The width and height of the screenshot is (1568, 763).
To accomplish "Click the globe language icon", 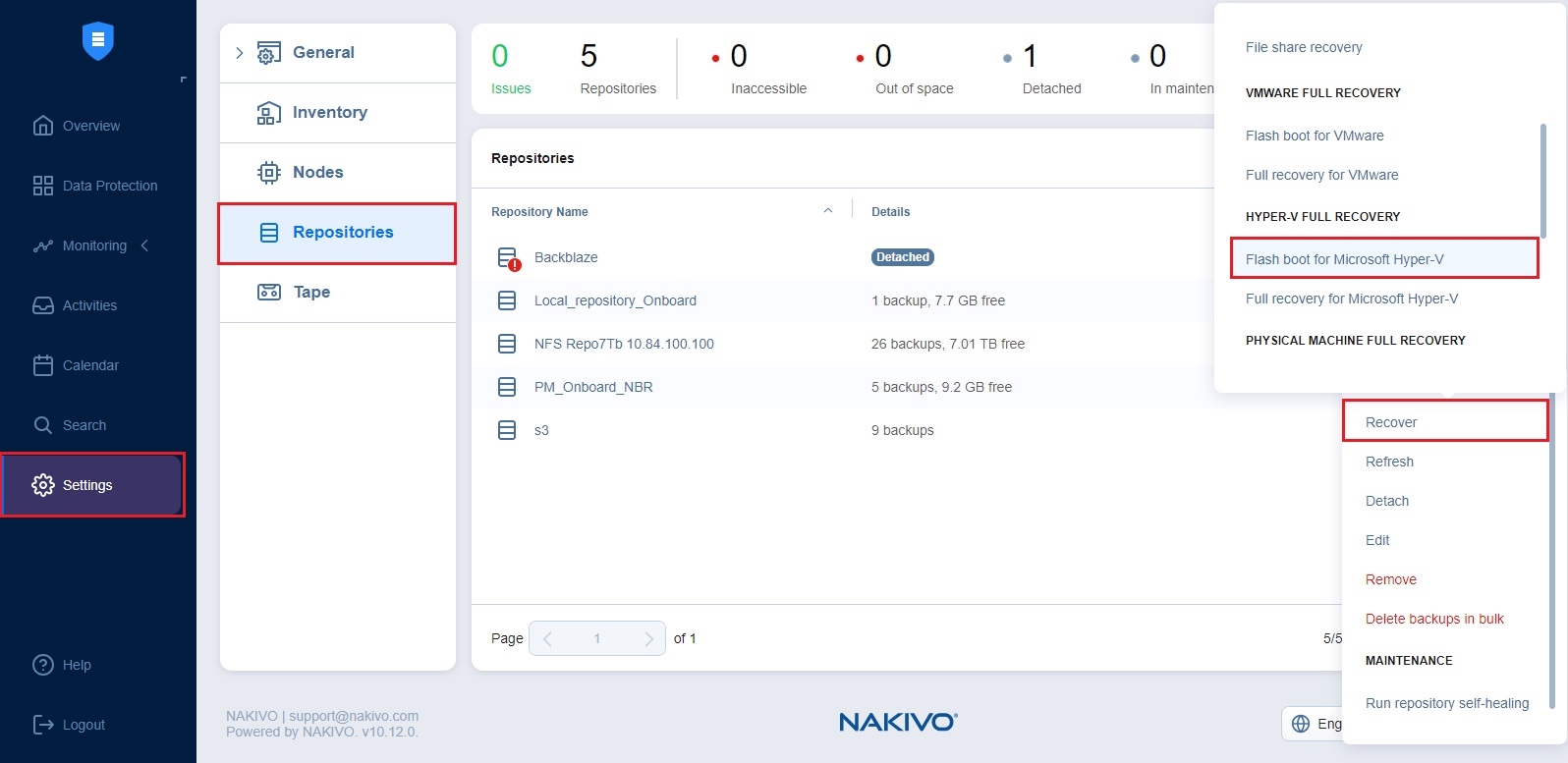I will coord(1301,724).
